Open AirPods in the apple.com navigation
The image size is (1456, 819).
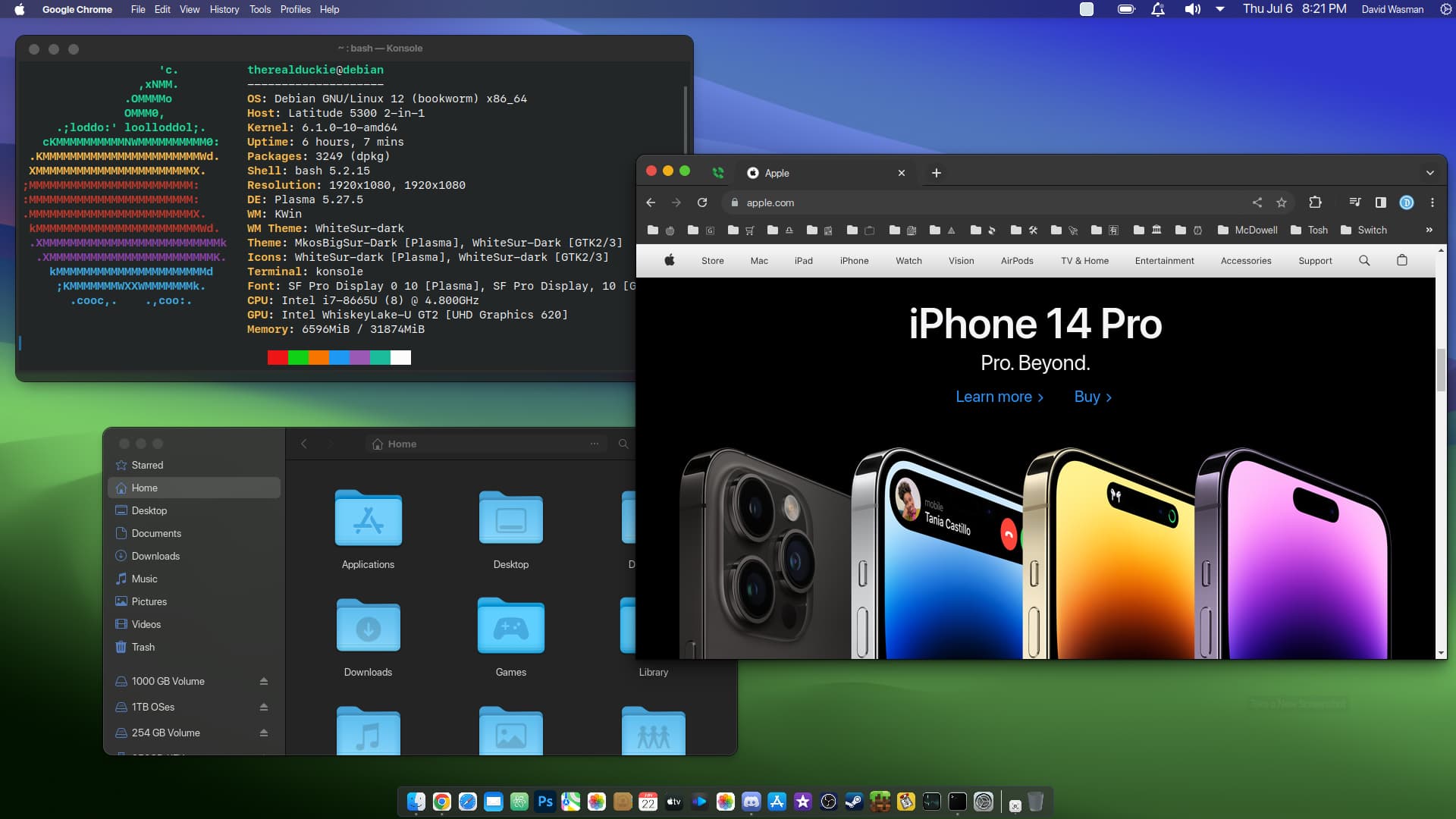(1017, 260)
